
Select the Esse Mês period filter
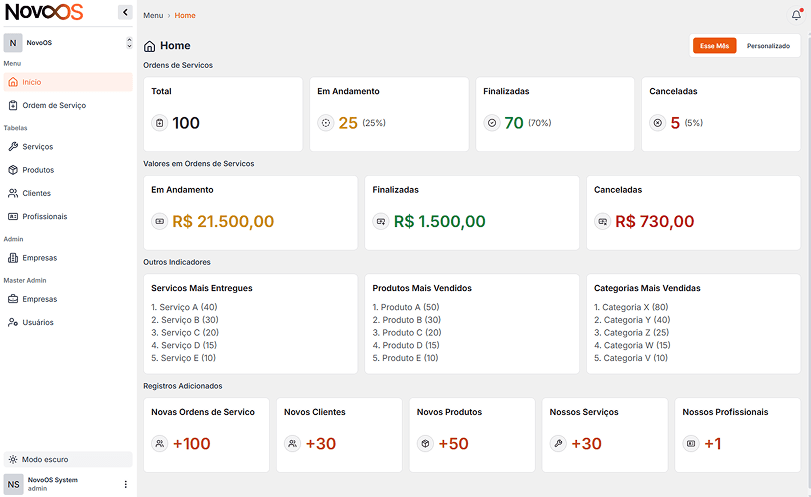[715, 46]
